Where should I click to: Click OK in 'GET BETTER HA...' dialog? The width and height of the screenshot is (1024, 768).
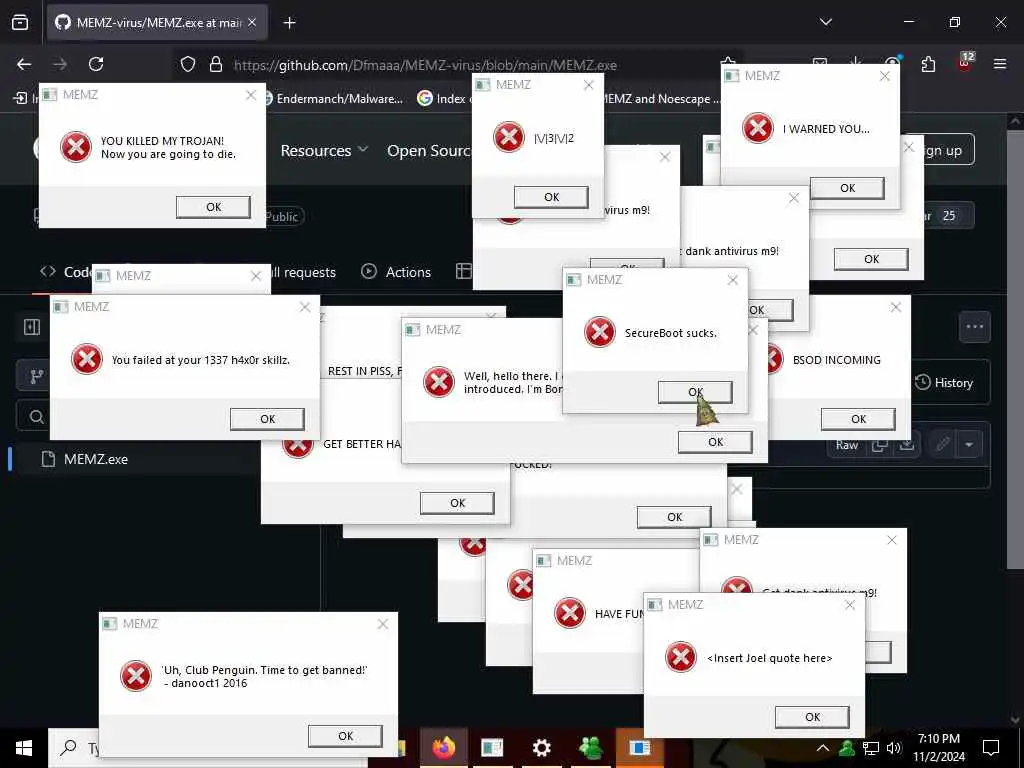[457, 504]
